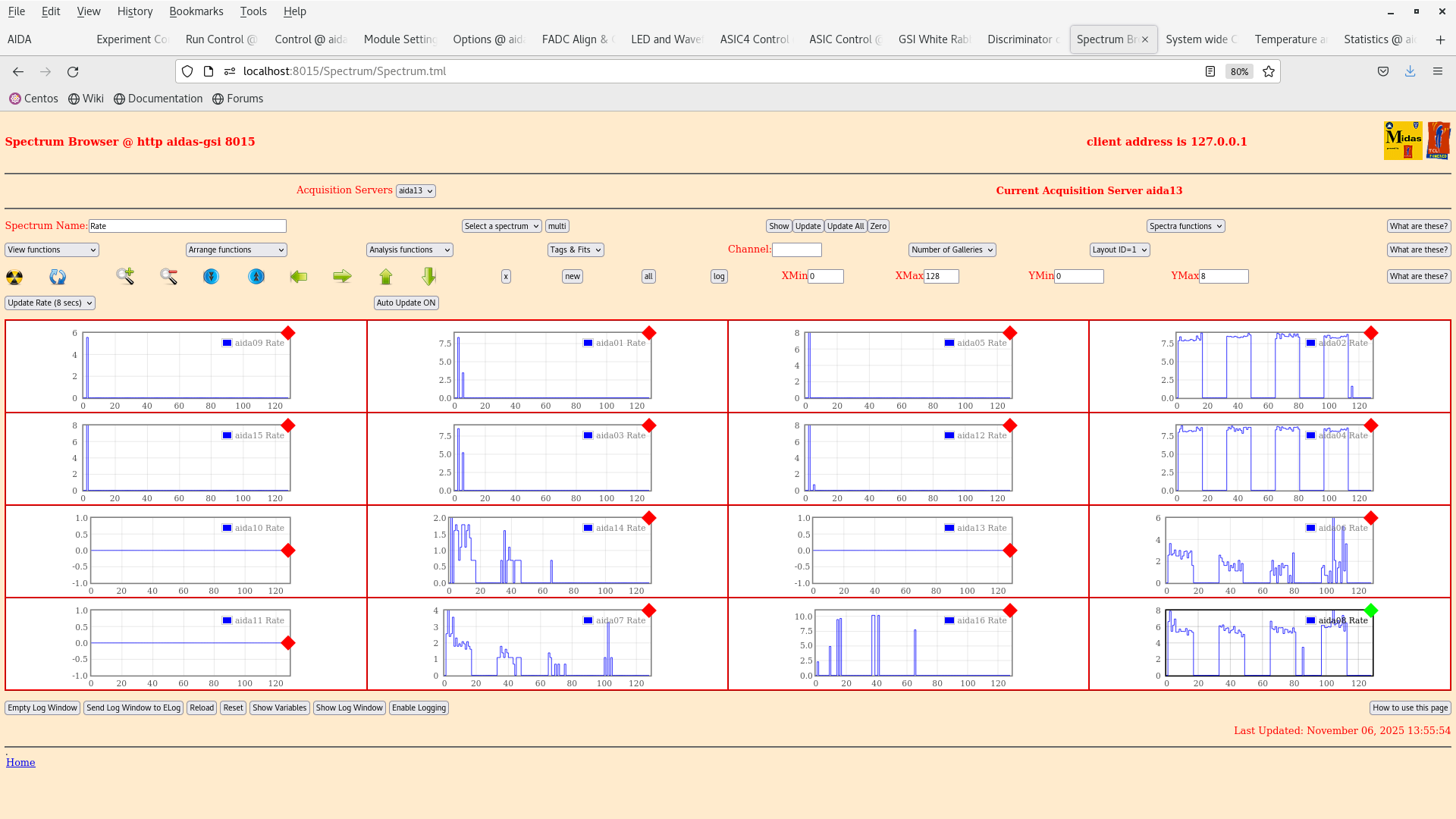Select the zoom out magnifier icon
This screenshot has height=819, width=1456.
click(x=168, y=277)
